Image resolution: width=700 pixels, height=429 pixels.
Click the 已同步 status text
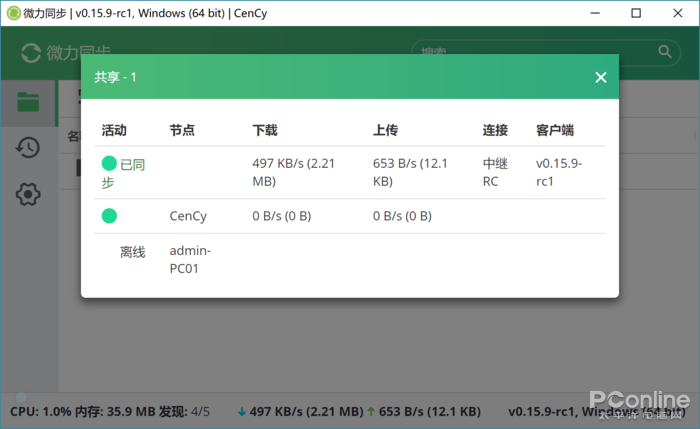coord(123,173)
